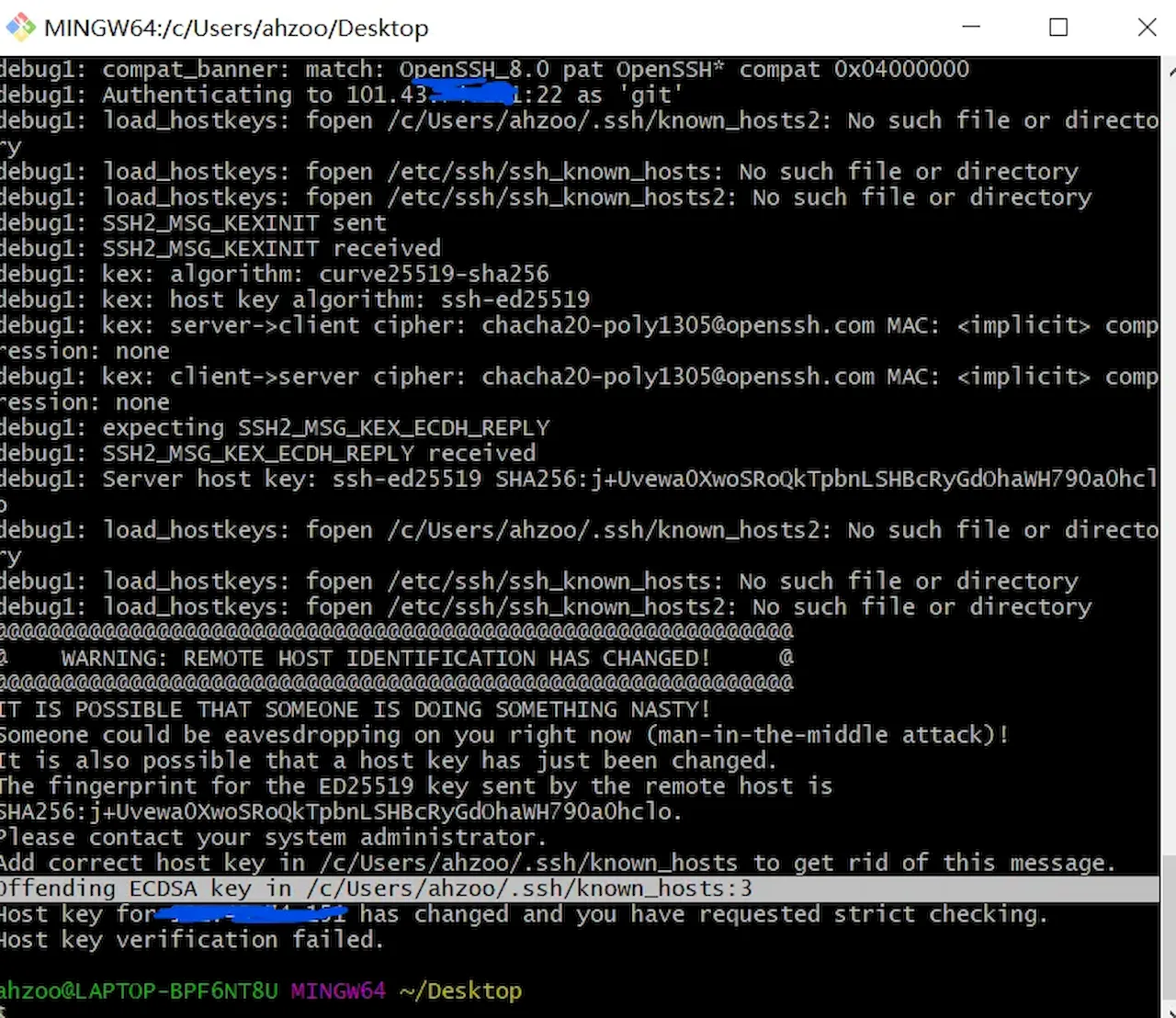Click the scrollbar up arrow
1176x1018 pixels.
(1170, 68)
